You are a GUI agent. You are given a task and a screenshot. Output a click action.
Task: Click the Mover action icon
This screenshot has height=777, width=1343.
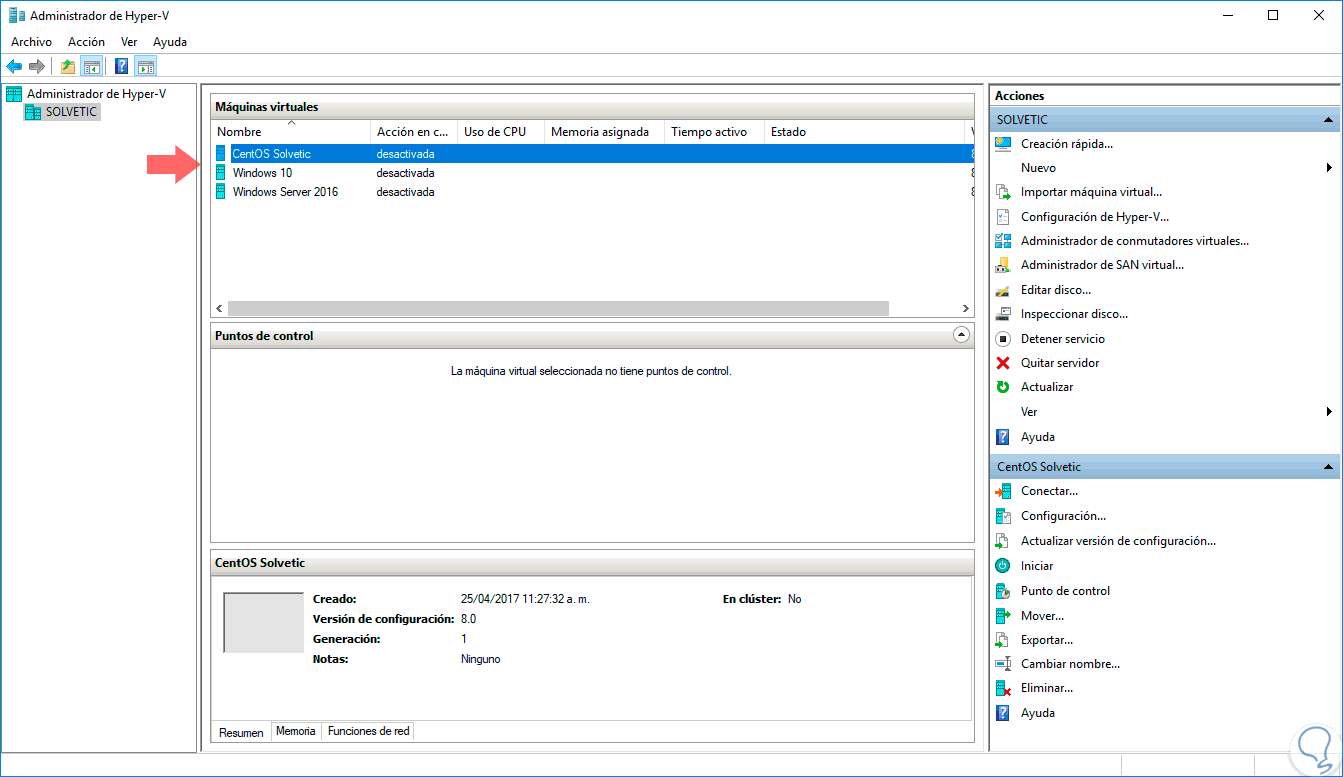[1003, 616]
